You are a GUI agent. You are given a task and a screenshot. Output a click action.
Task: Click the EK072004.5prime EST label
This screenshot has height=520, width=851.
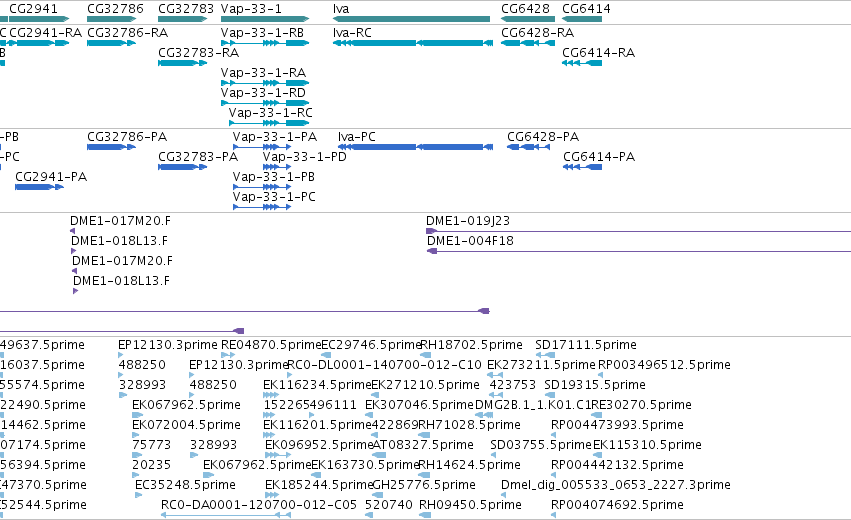point(186,425)
